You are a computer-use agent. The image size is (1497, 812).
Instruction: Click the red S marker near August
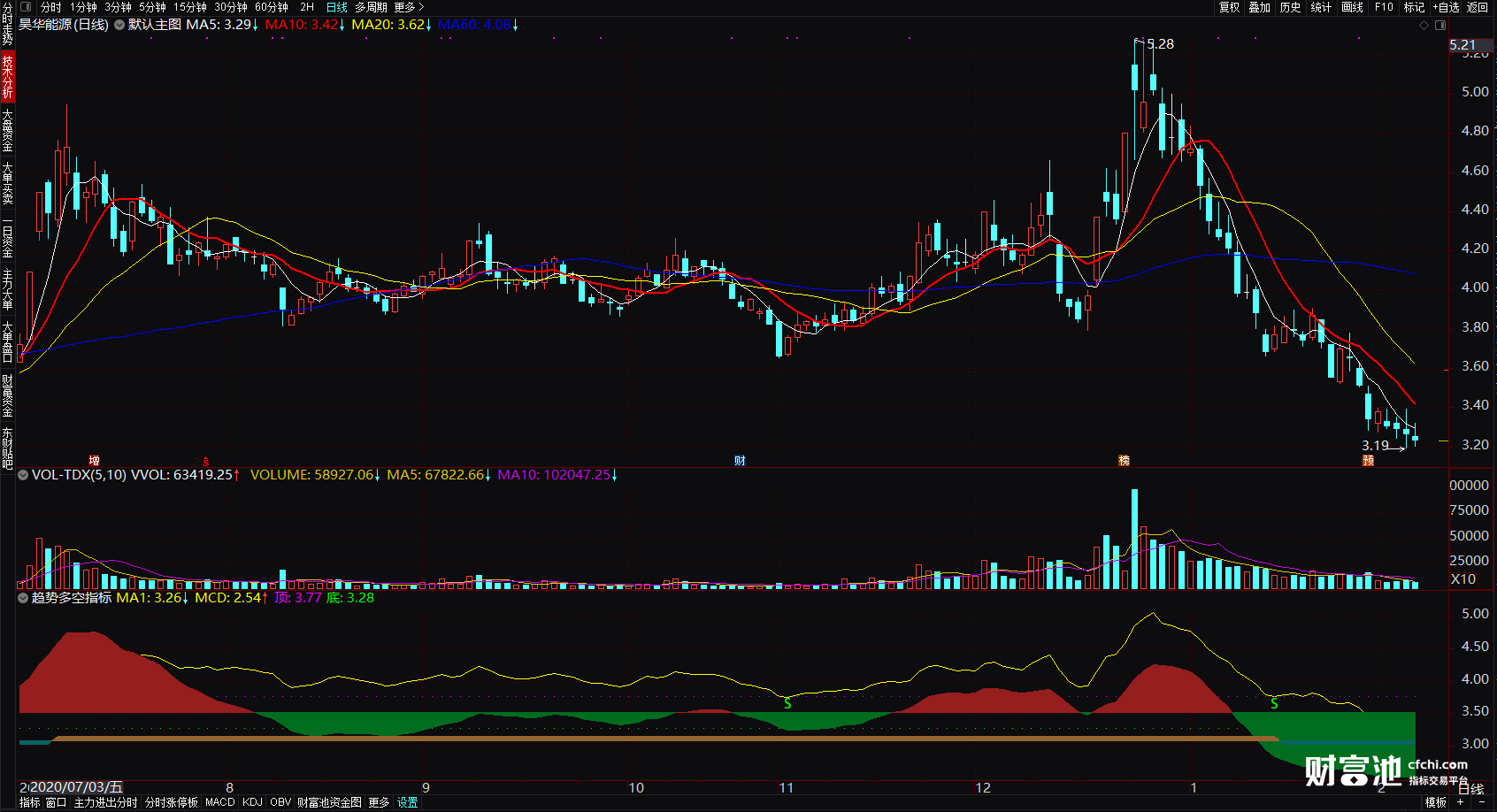[x=206, y=461]
